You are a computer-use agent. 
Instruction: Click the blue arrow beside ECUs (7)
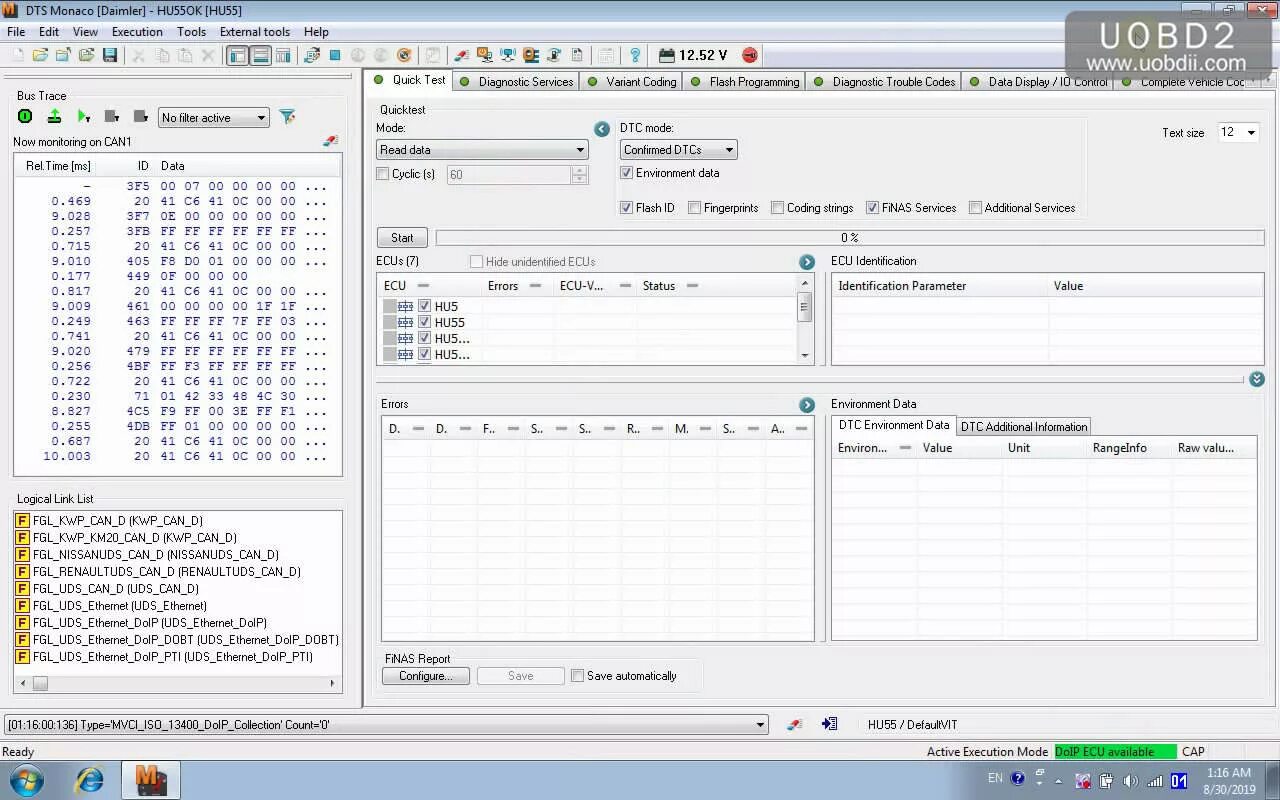click(807, 262)
